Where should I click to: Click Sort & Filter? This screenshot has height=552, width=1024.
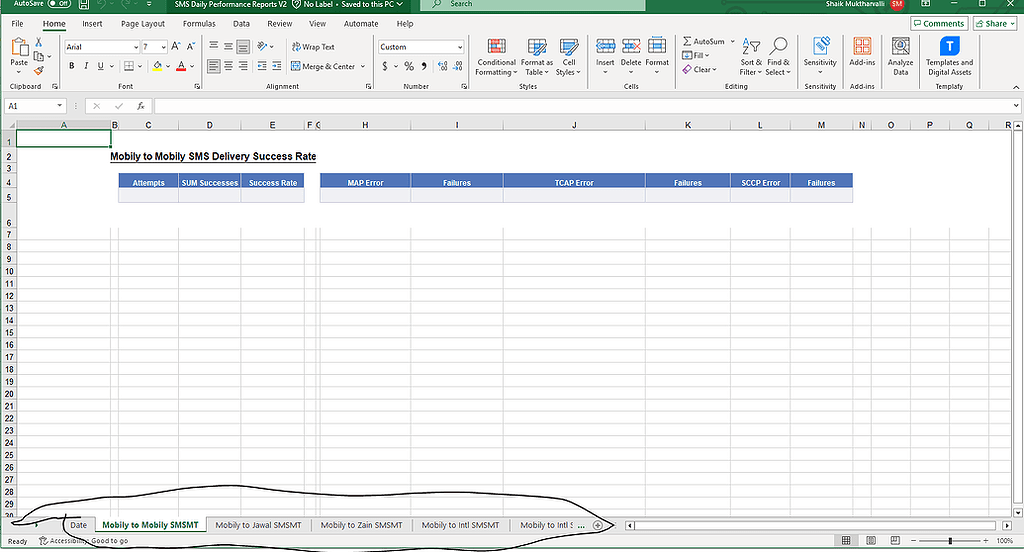click(750, 56)
